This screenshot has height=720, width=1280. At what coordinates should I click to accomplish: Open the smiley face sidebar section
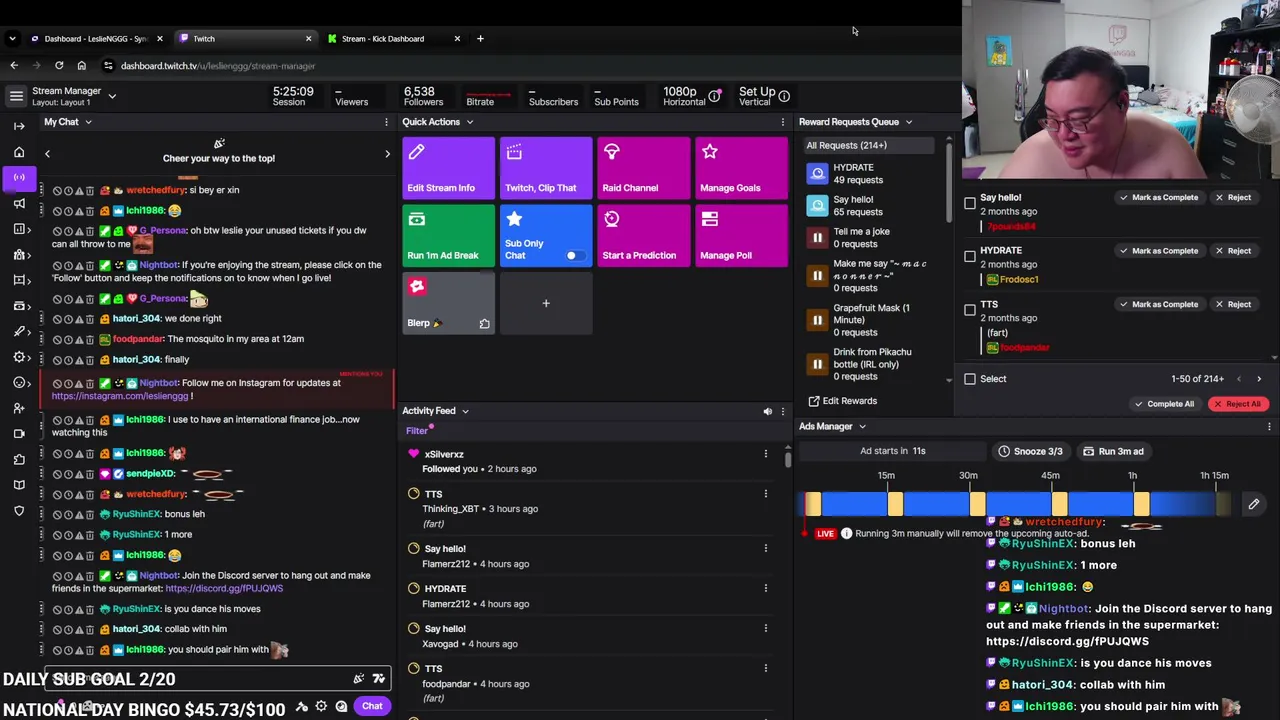pyautogui.click(x=19, y=383)
